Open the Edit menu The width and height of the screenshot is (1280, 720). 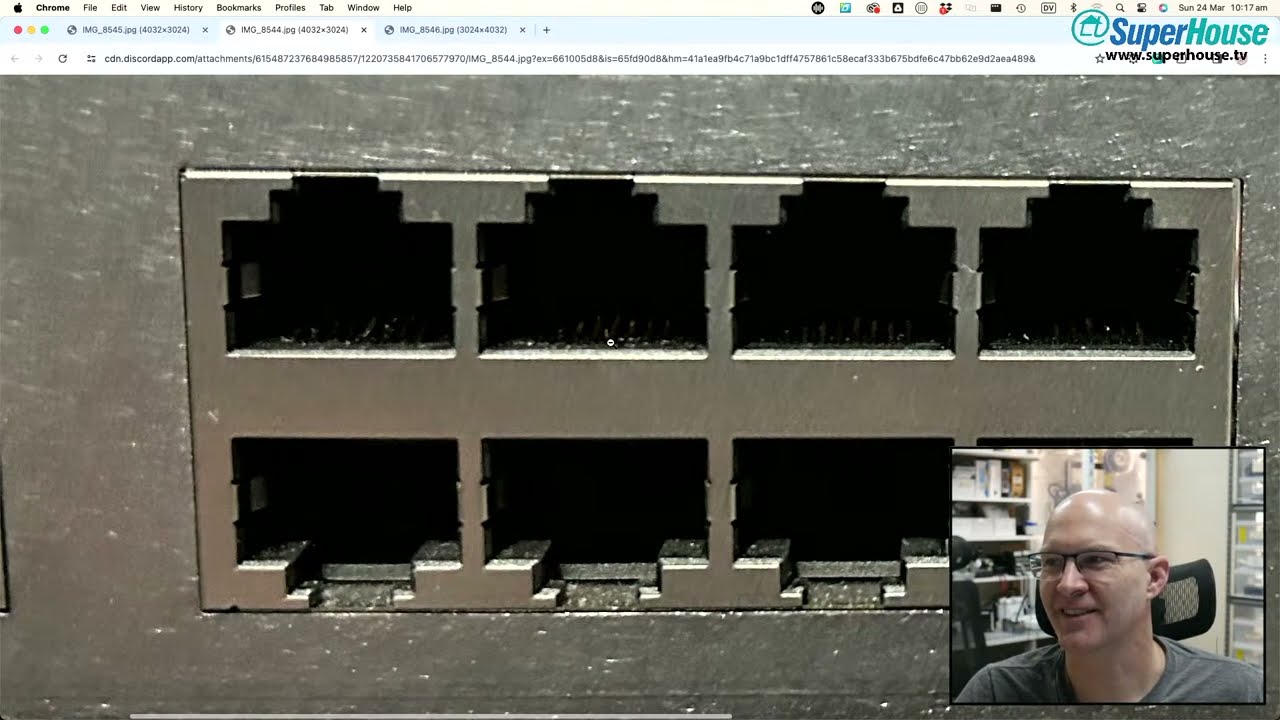pos(119,7)
